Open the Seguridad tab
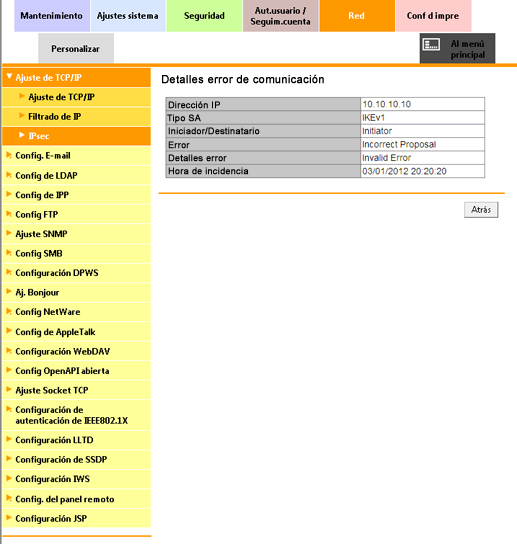517x544 pixels. pyautogui.click(x=204, y=16)
